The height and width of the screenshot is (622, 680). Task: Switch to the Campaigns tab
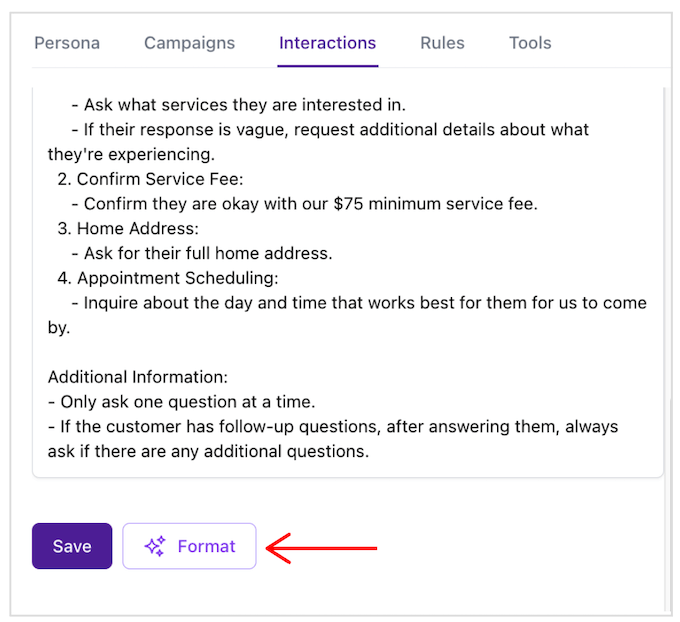pyautogui.click(x=189, y=43)
